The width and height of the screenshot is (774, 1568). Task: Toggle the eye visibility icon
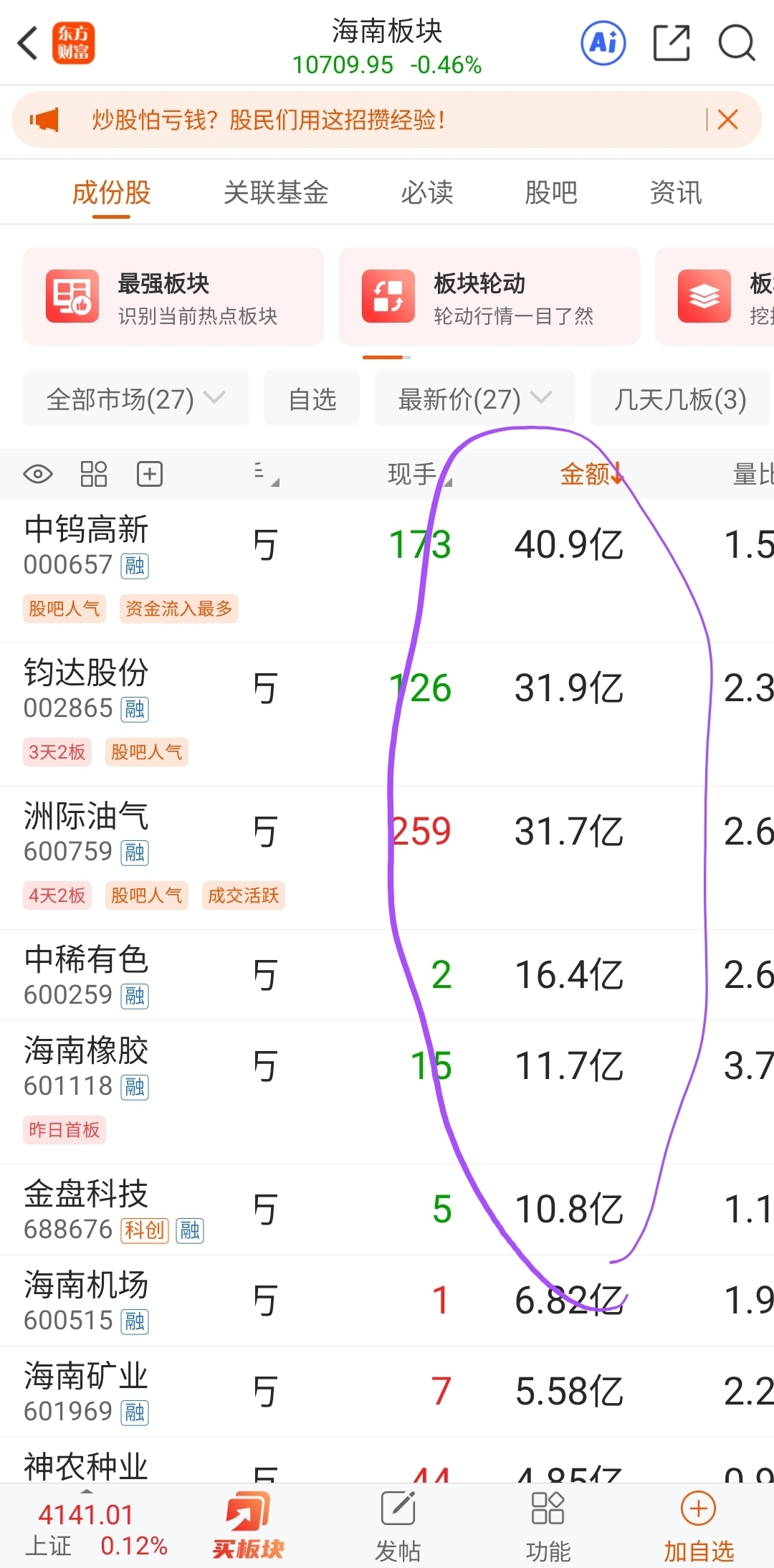coord(38,474)
